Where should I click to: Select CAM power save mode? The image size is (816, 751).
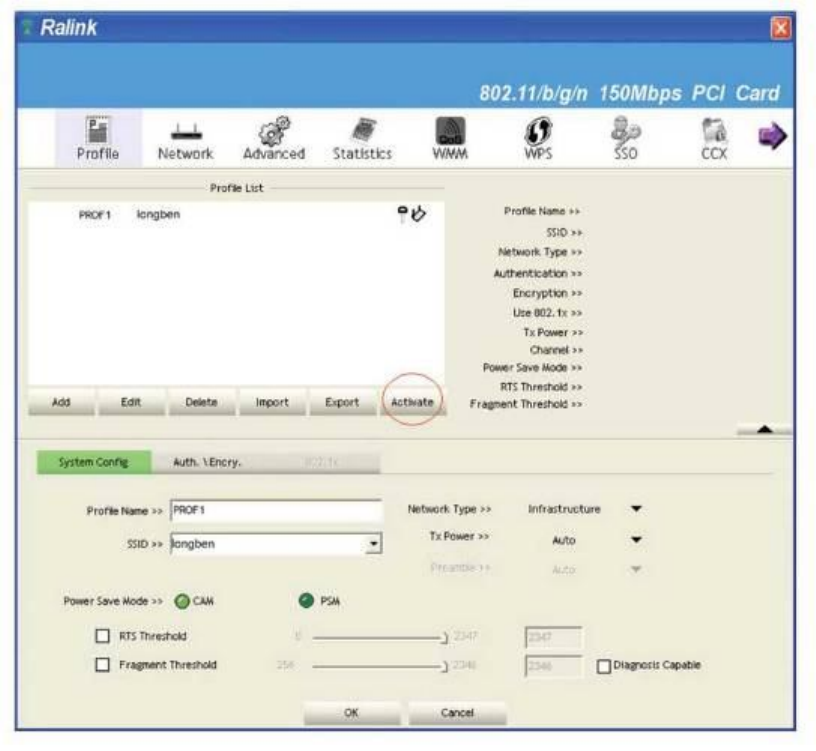coord(182,602)
